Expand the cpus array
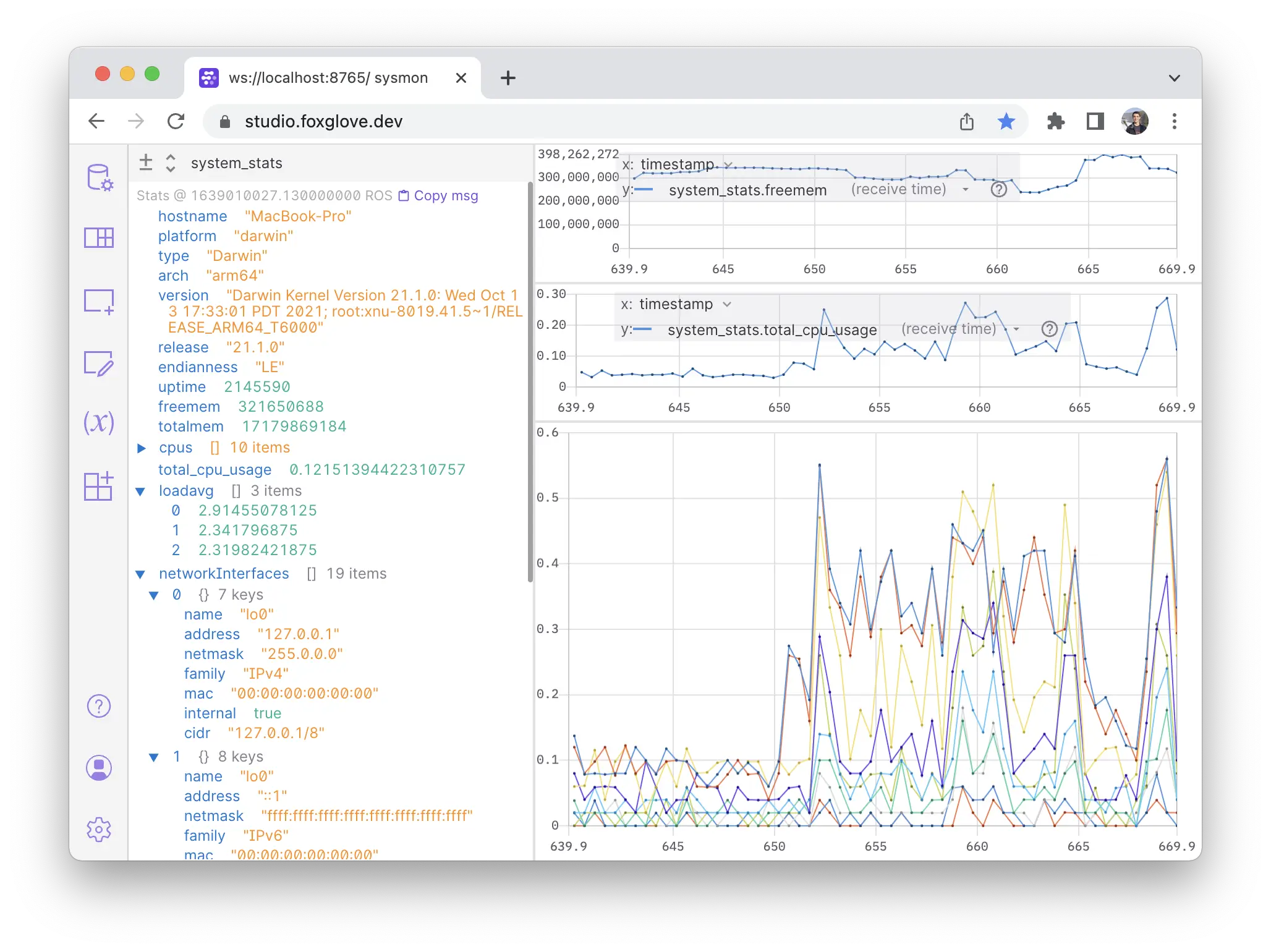 click(x=142, y=448)
